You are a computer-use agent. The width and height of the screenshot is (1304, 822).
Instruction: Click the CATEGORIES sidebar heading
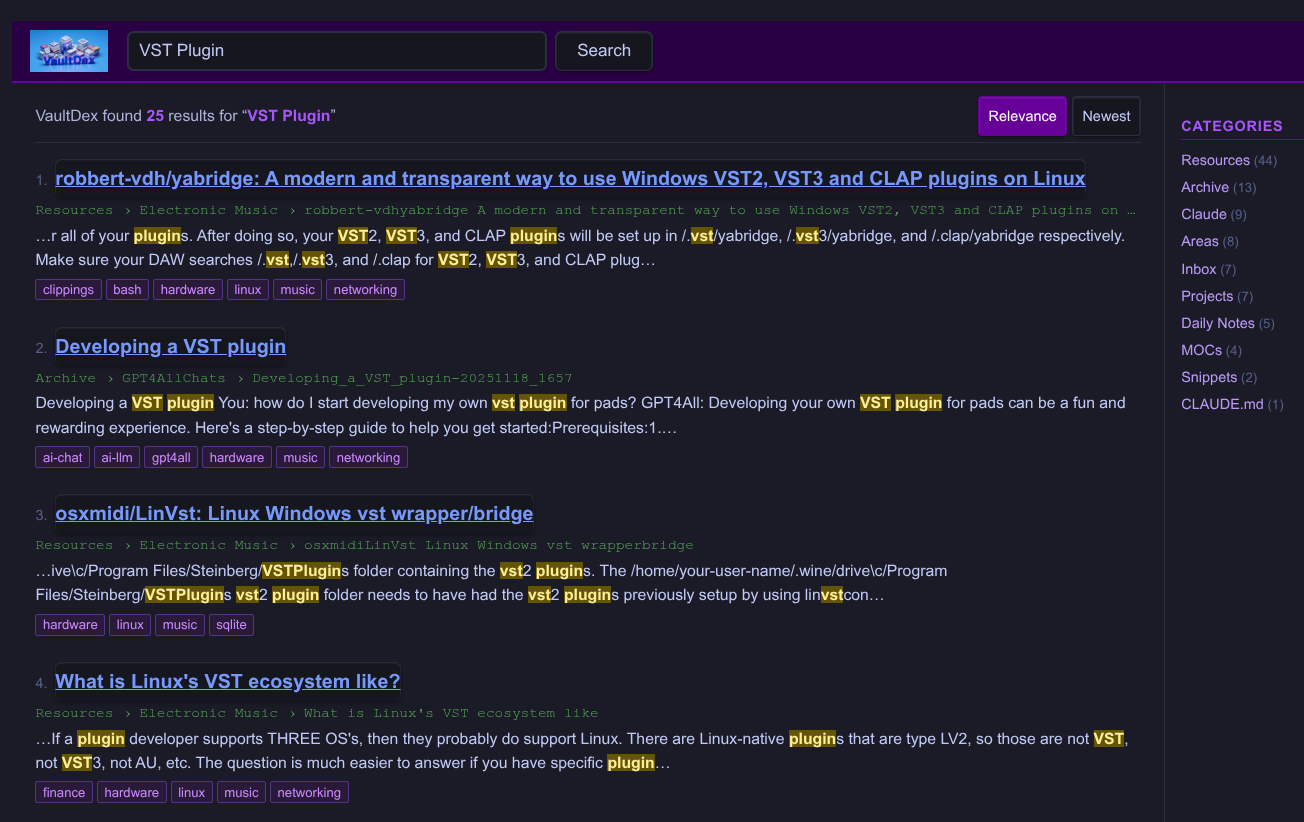[x=1232, y=126]
